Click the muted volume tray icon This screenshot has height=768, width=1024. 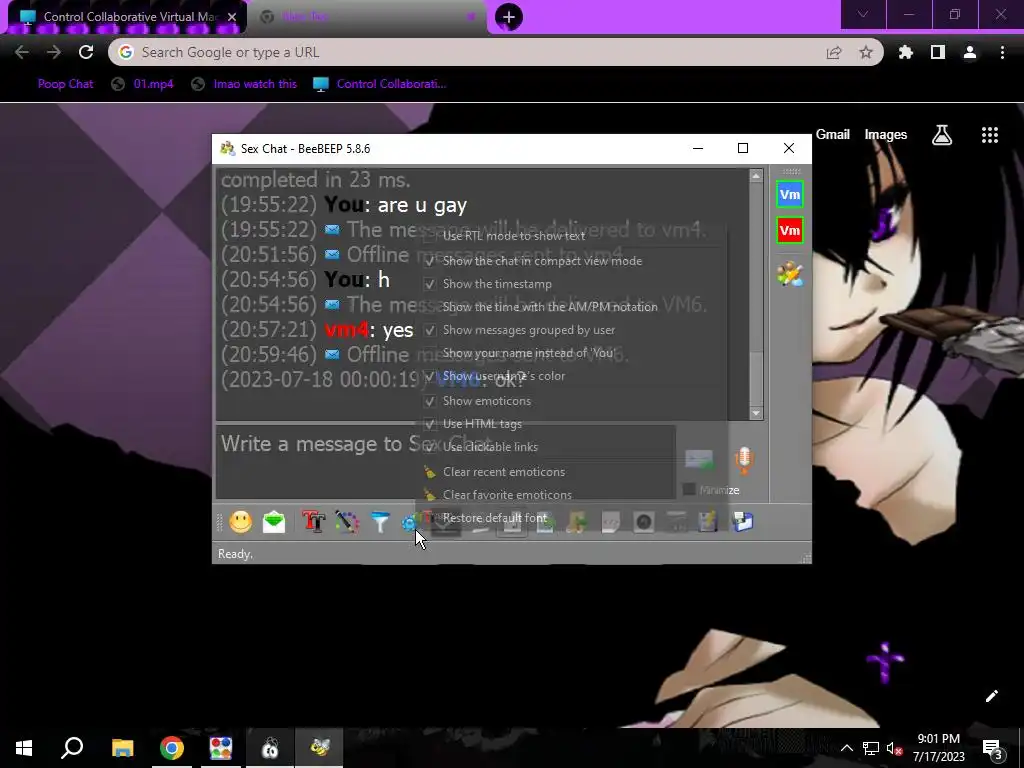(894, 748)
